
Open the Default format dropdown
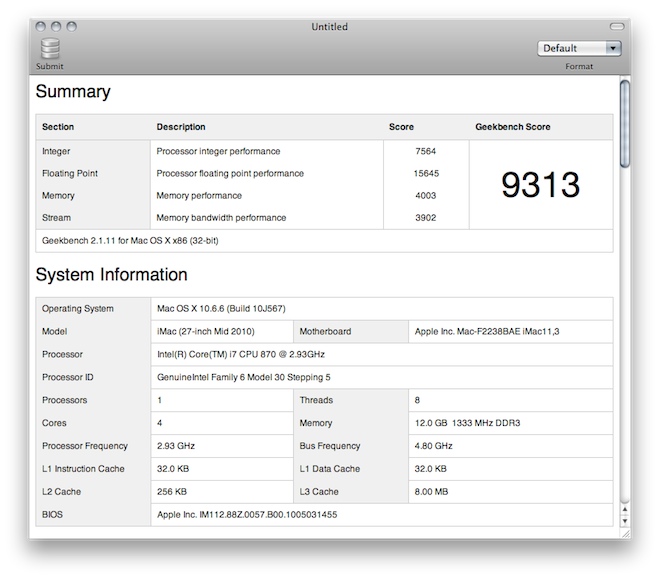coord(579,48)
